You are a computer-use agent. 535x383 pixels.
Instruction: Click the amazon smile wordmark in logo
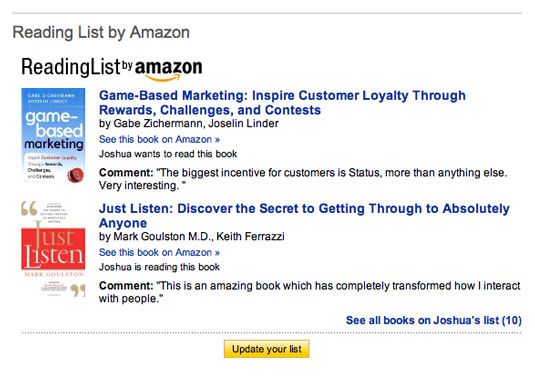169,70
